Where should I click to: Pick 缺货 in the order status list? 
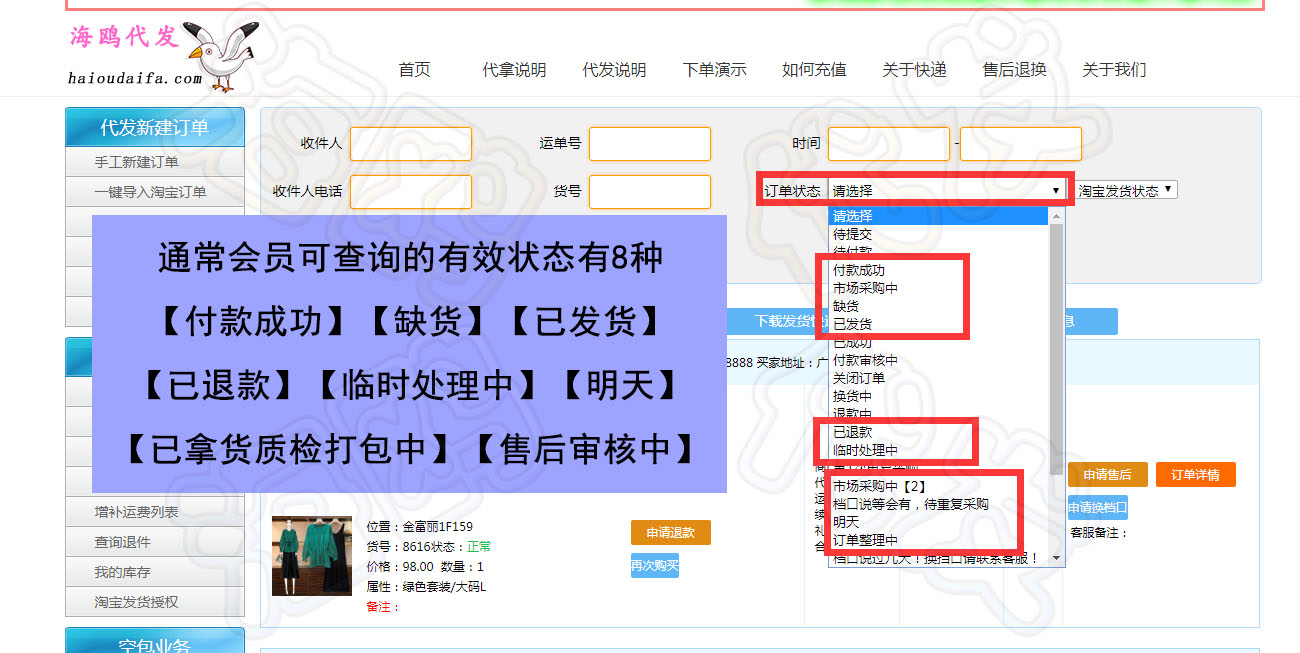846,306
